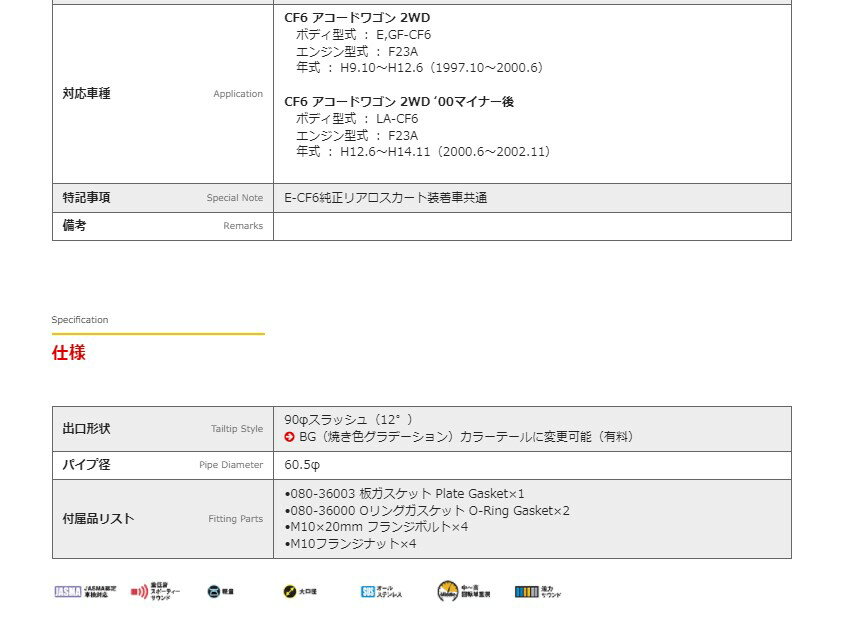Click the red arrow icon beside BG option
Image resolution: width=843 pixels, height=619 pixels.
tap(290, 437)
